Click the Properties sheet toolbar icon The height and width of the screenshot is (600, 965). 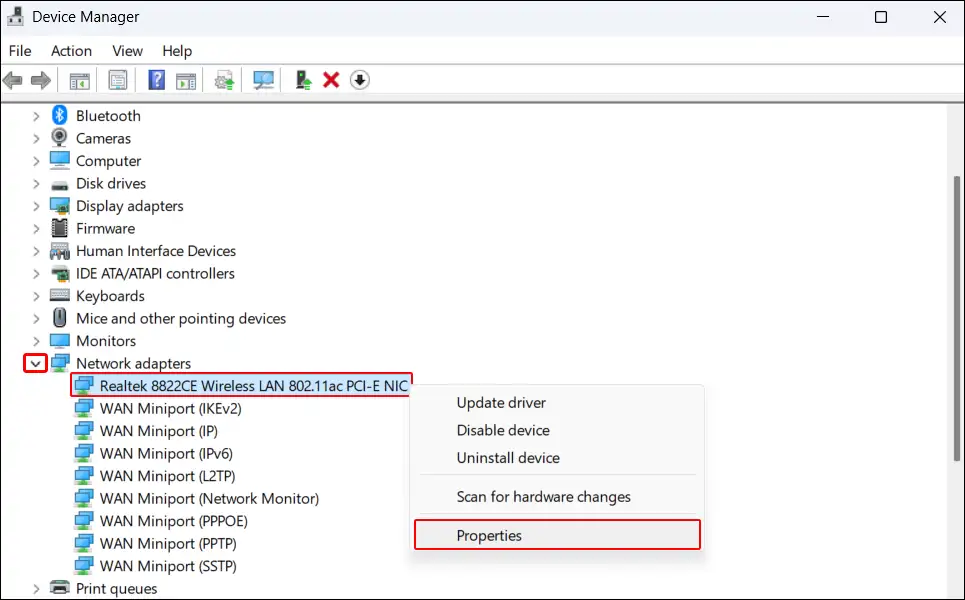[118, 80]
